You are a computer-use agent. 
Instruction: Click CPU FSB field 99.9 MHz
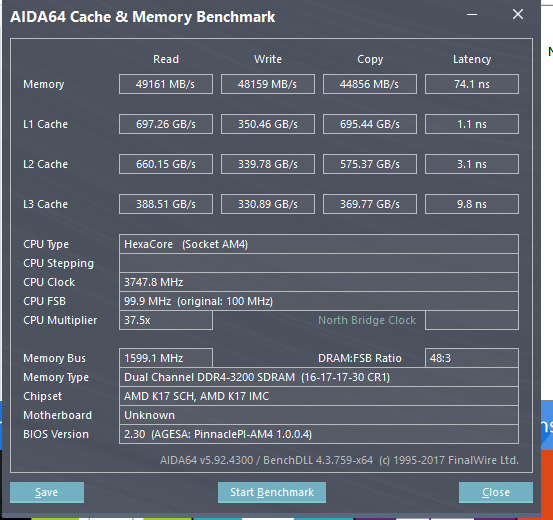coord(319,301)
